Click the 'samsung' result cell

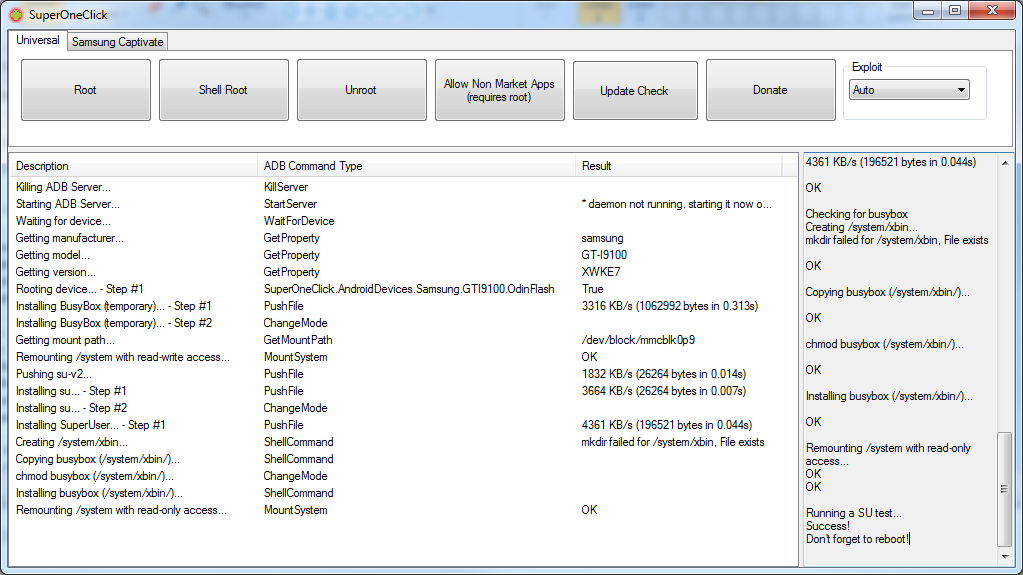pos(602,238)
